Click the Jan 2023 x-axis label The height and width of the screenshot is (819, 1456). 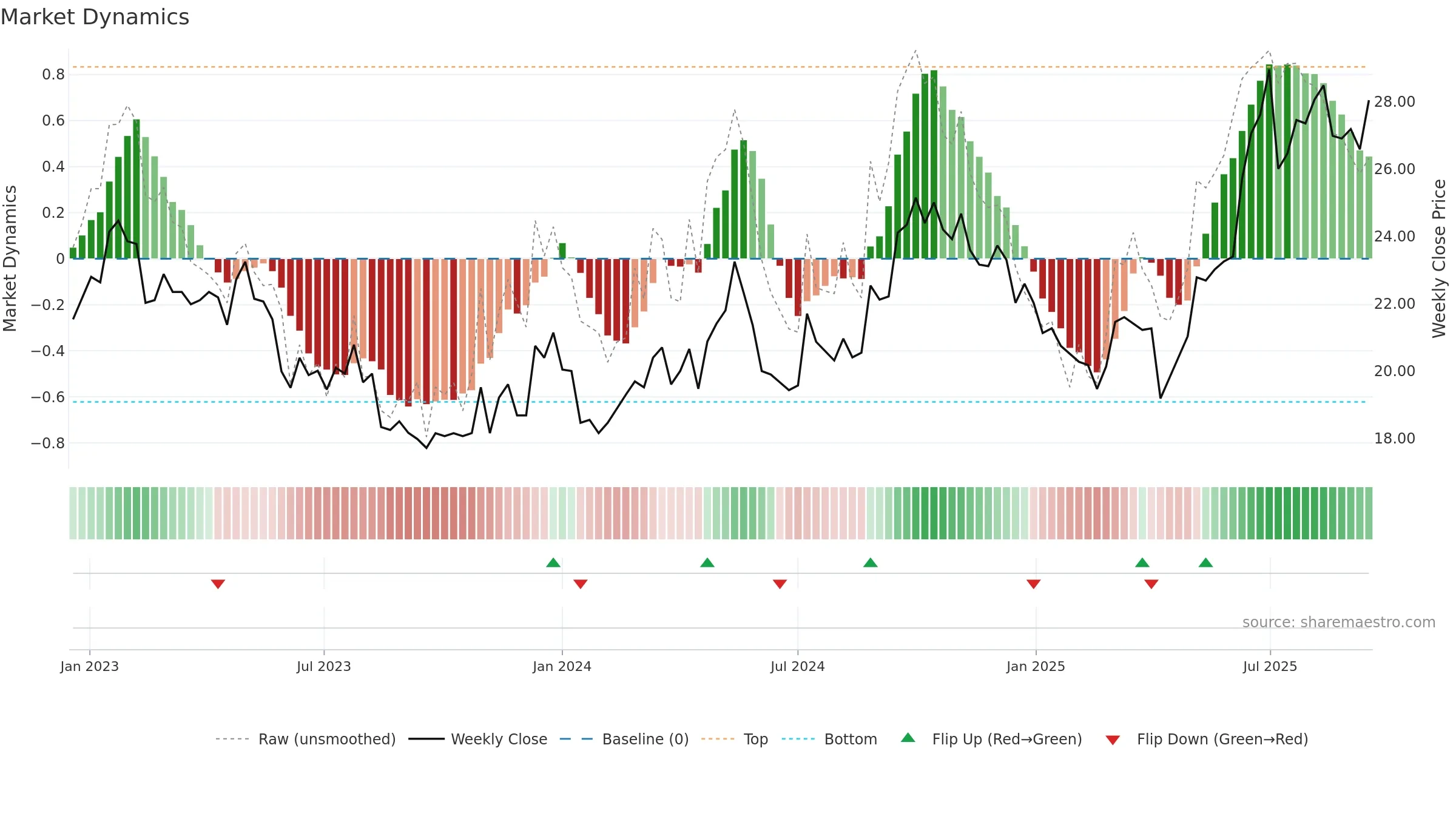point(90,666)
